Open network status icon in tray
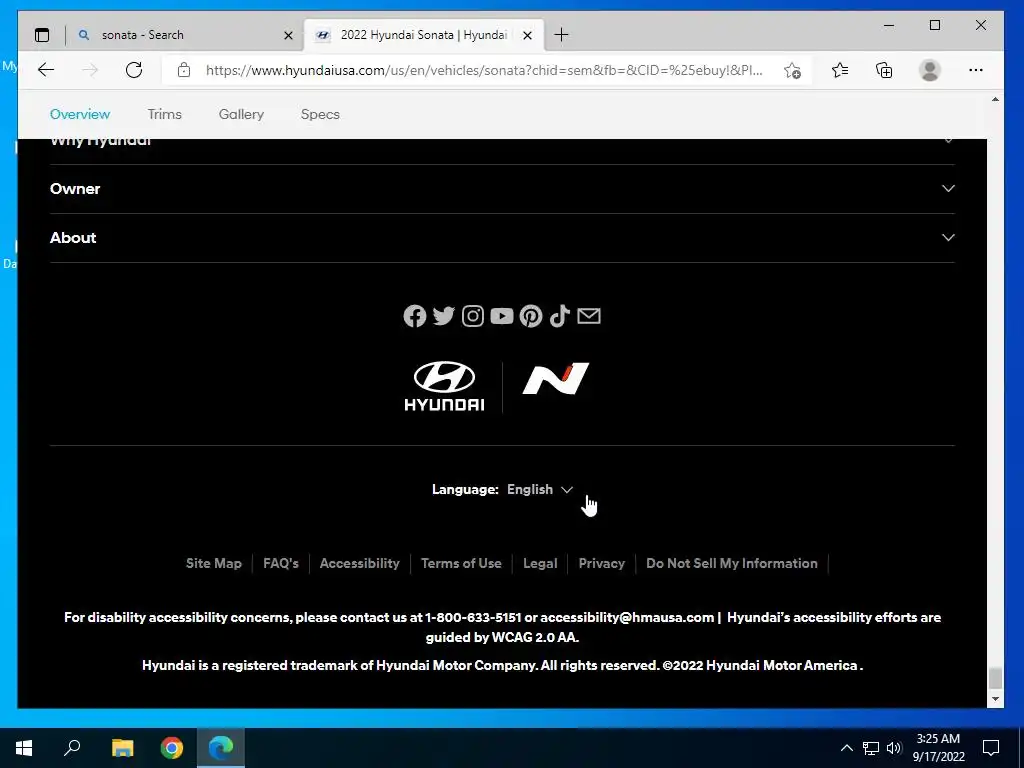The image size is (1024, 768). point(871,748)
